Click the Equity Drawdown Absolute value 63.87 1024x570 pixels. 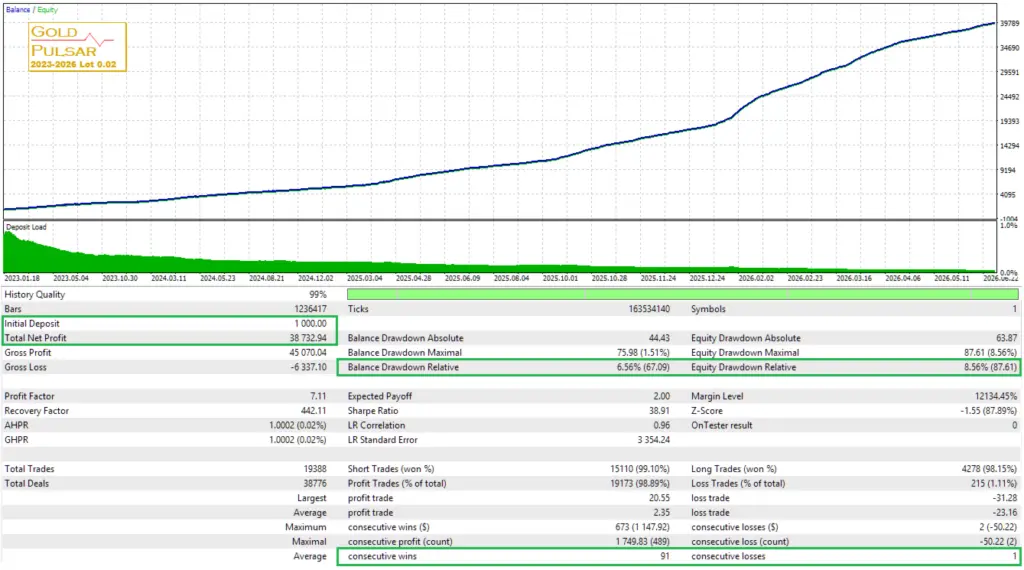point(1006,338)
